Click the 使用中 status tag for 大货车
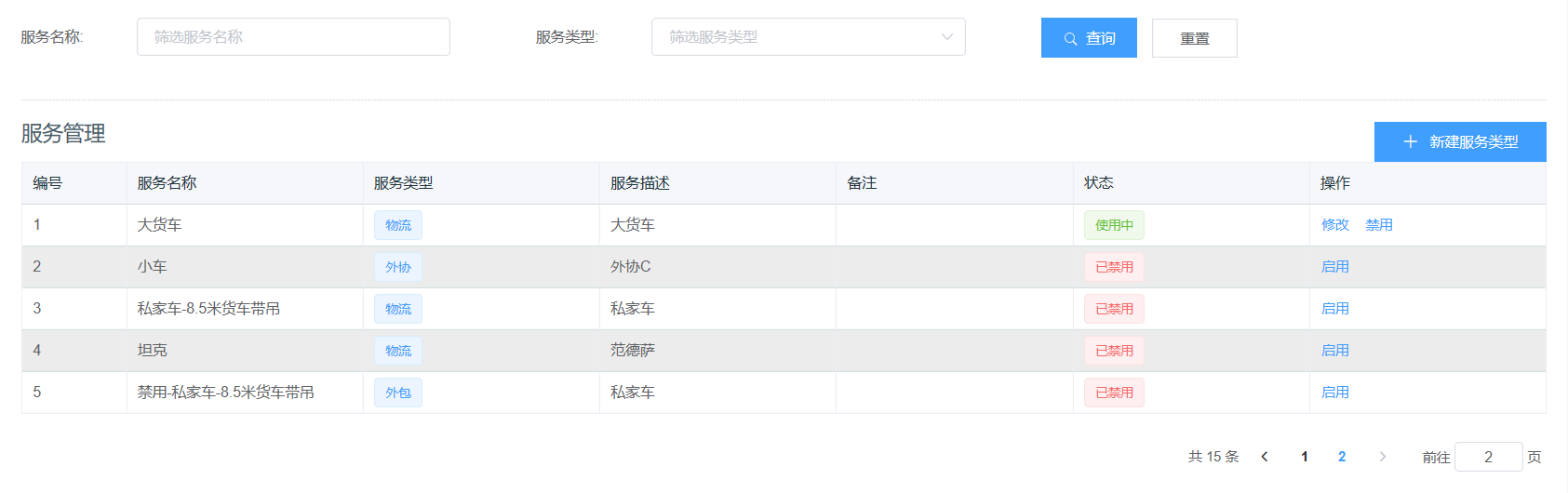 pyautogui.click(x=1113, y=225)
